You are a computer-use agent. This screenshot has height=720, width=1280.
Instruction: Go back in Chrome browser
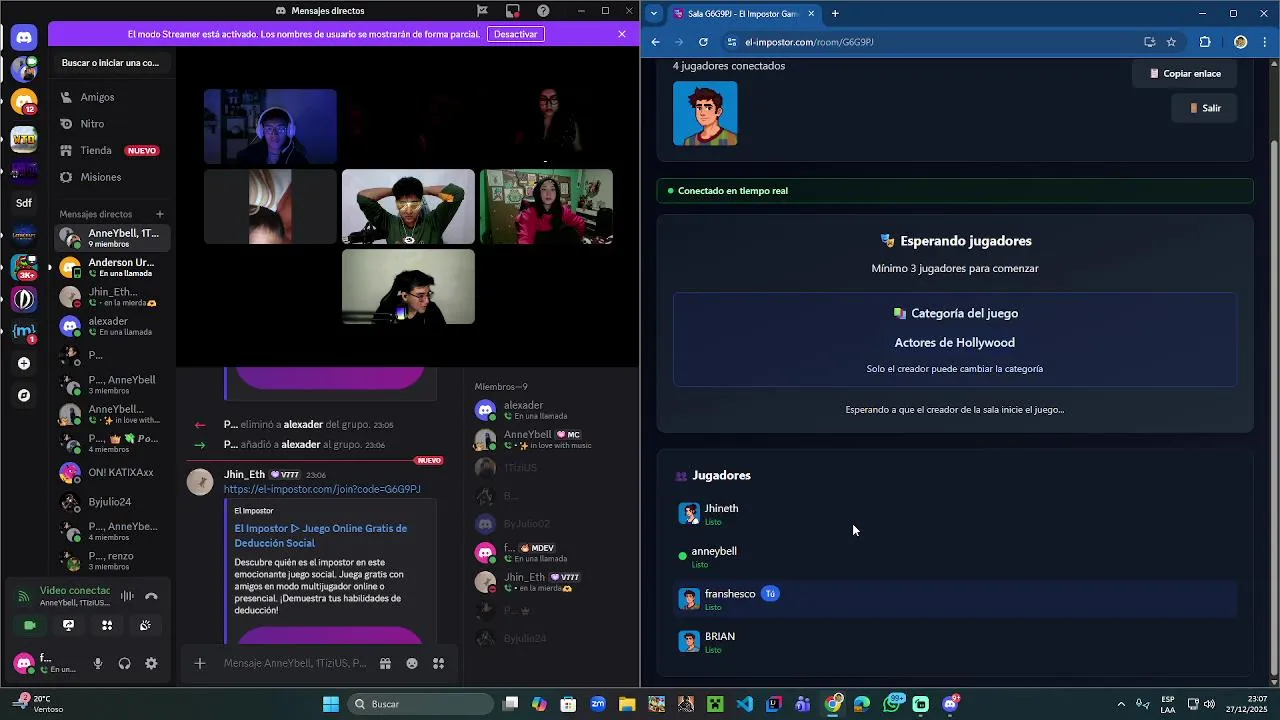(655, 42)
